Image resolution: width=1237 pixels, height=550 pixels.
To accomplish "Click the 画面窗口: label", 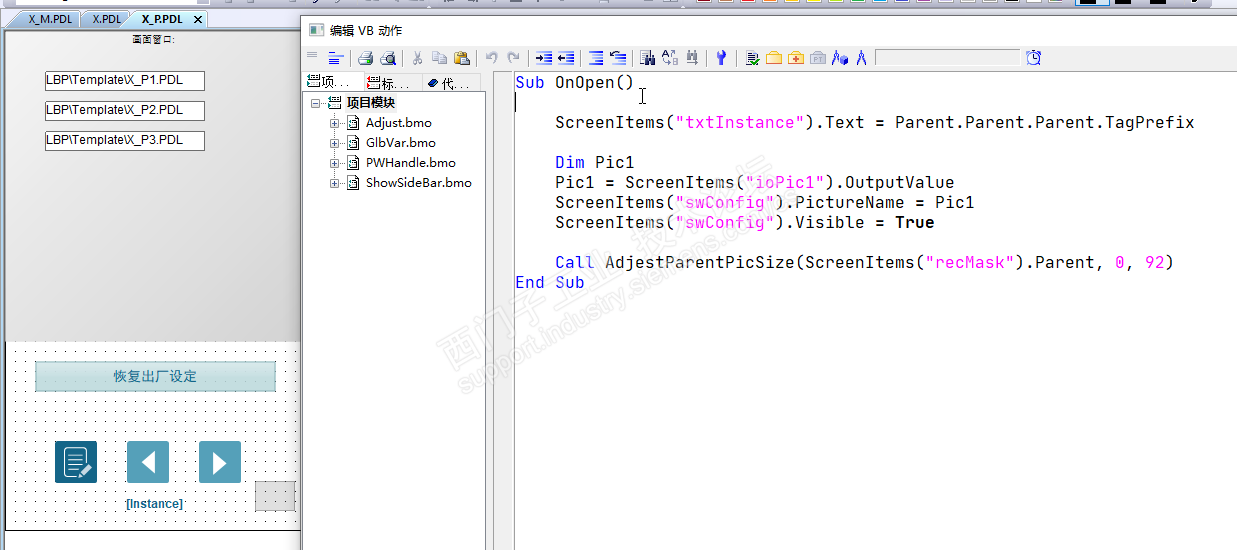I will [x=153, y=40].
